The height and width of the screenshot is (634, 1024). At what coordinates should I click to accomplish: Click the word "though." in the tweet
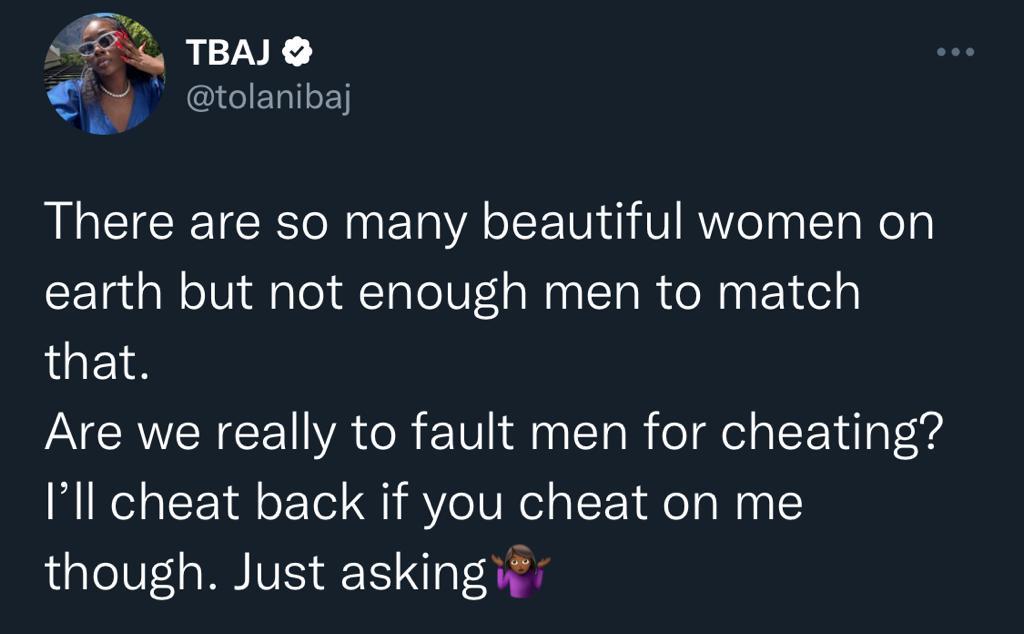tap(131, 574)
